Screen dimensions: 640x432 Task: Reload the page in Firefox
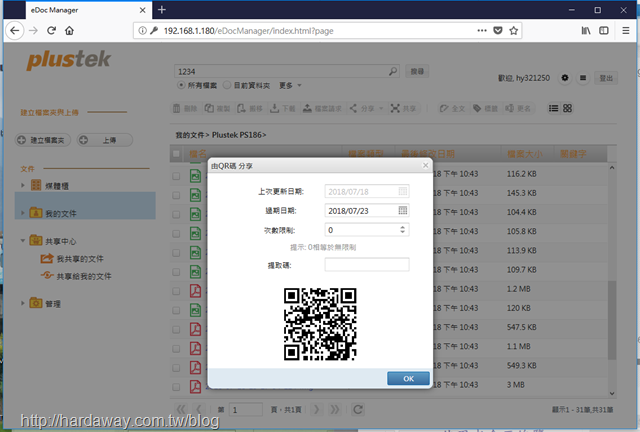[x=51, y=31]
